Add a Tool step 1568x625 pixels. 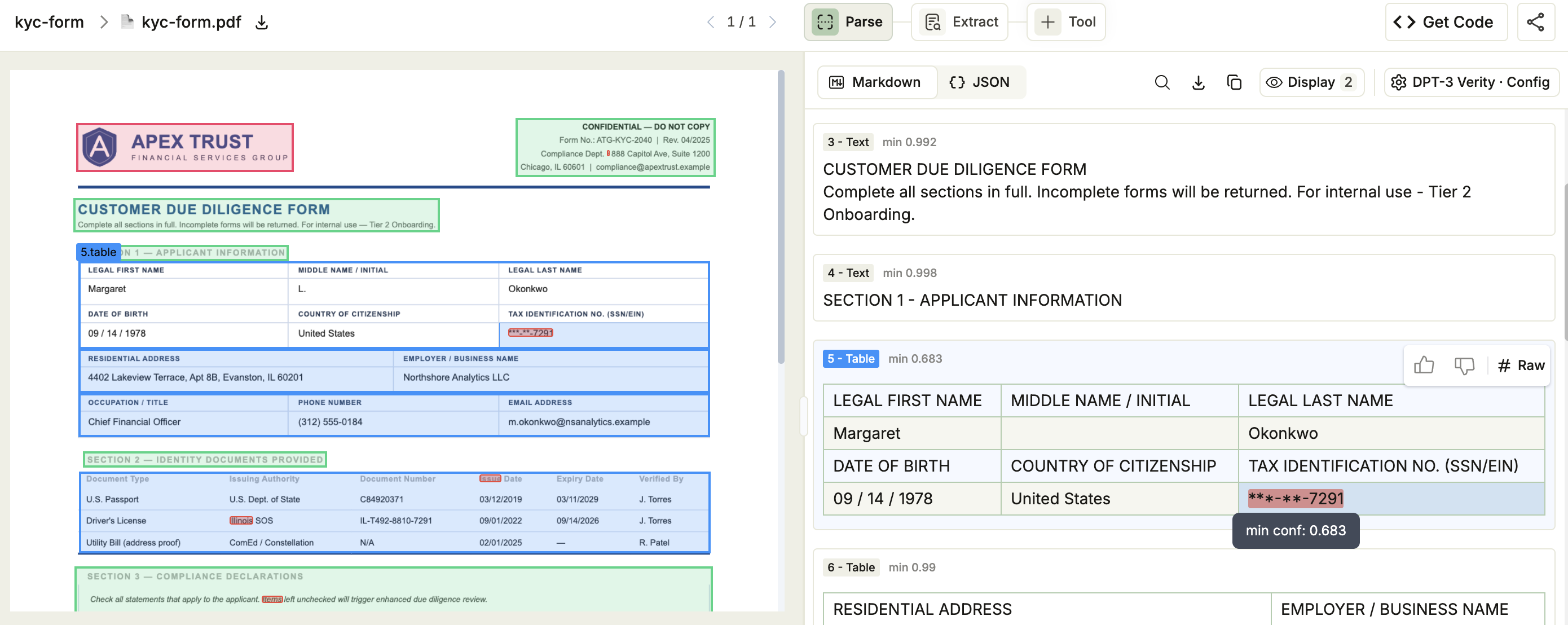pos(1066,22)
